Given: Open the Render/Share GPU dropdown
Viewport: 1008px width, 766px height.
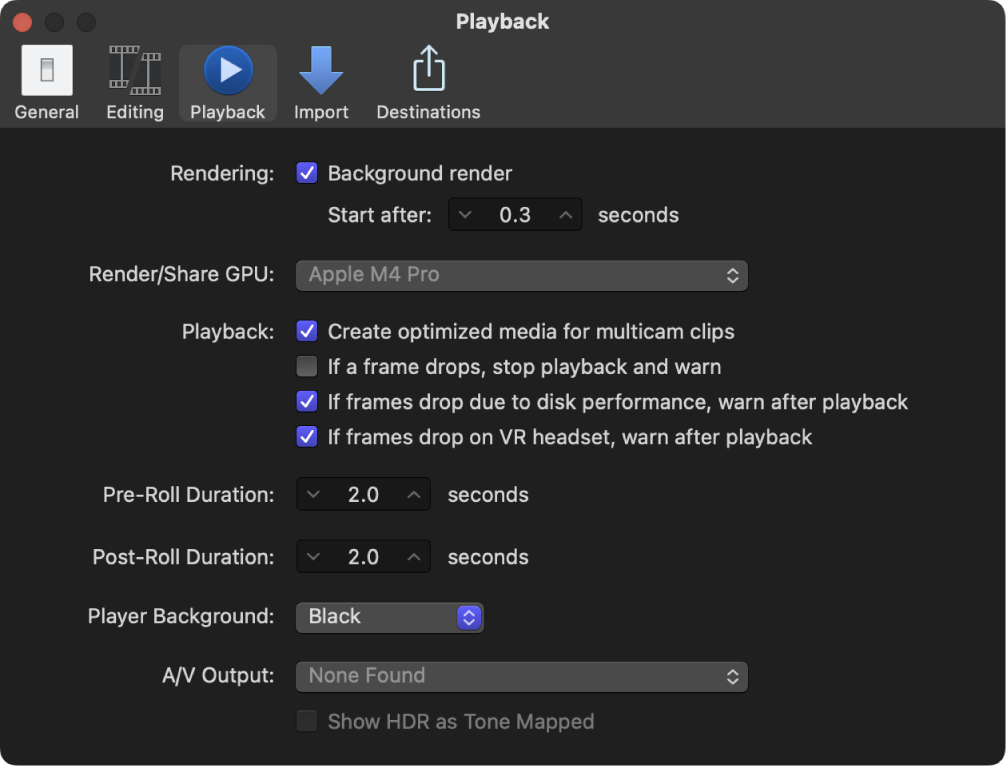Looking at the screenshot, I should pos(522,275).
